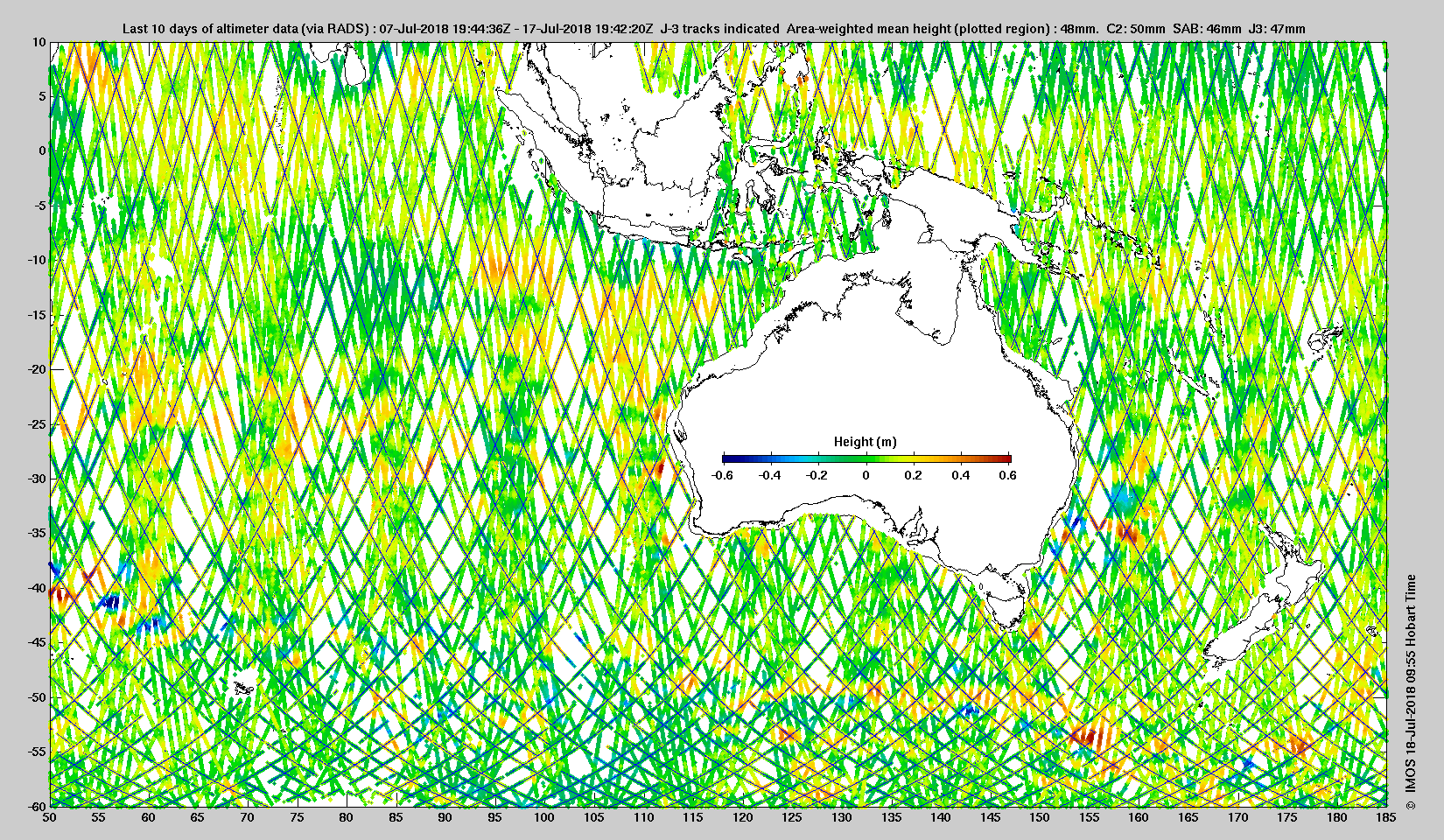
Task: Click 'Last 10 days of altimeter data' title text
Action: 210,29
